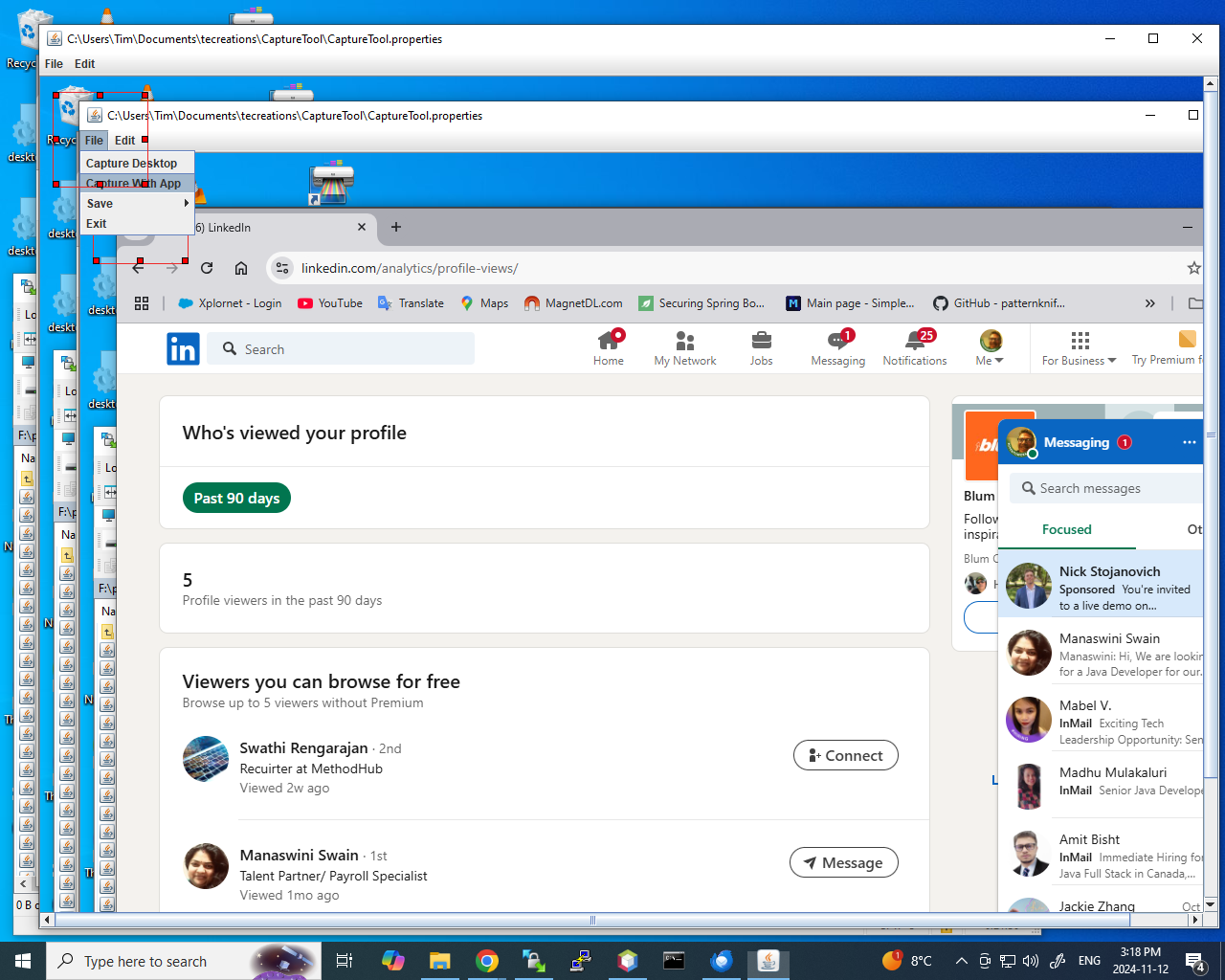Screen dimensions: 1225x980
Task: Open GitHub - patternknif... bookmark
Action: click(998, 303)
